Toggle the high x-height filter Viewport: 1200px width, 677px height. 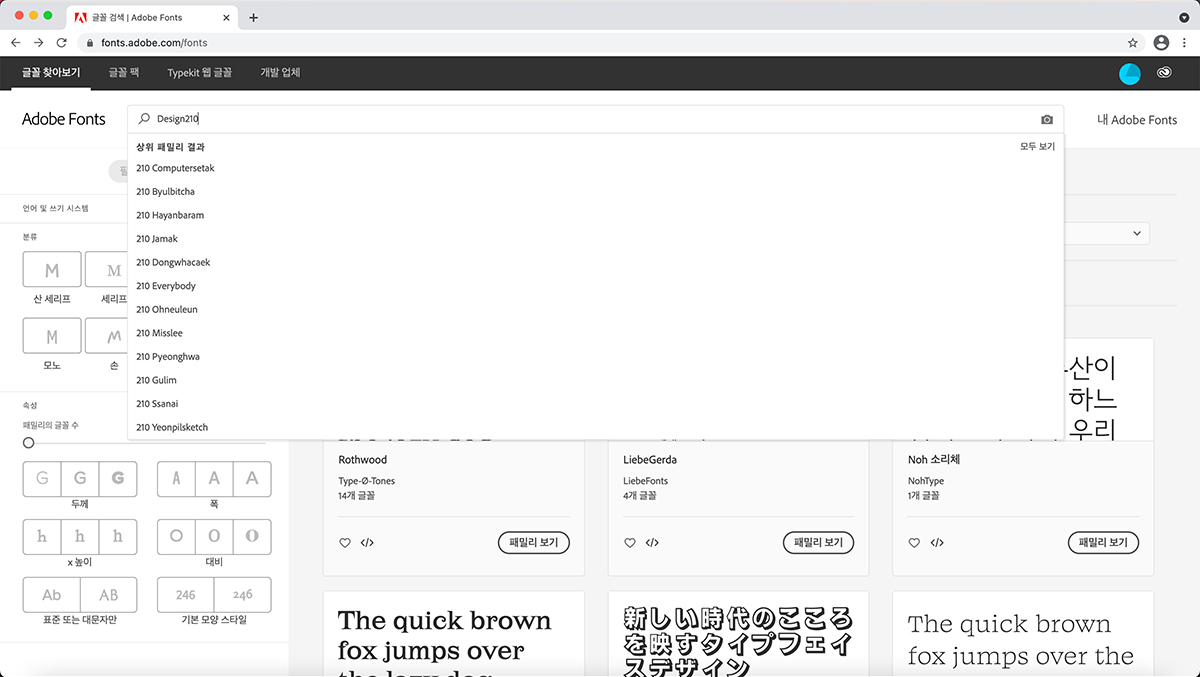point(117,536)
